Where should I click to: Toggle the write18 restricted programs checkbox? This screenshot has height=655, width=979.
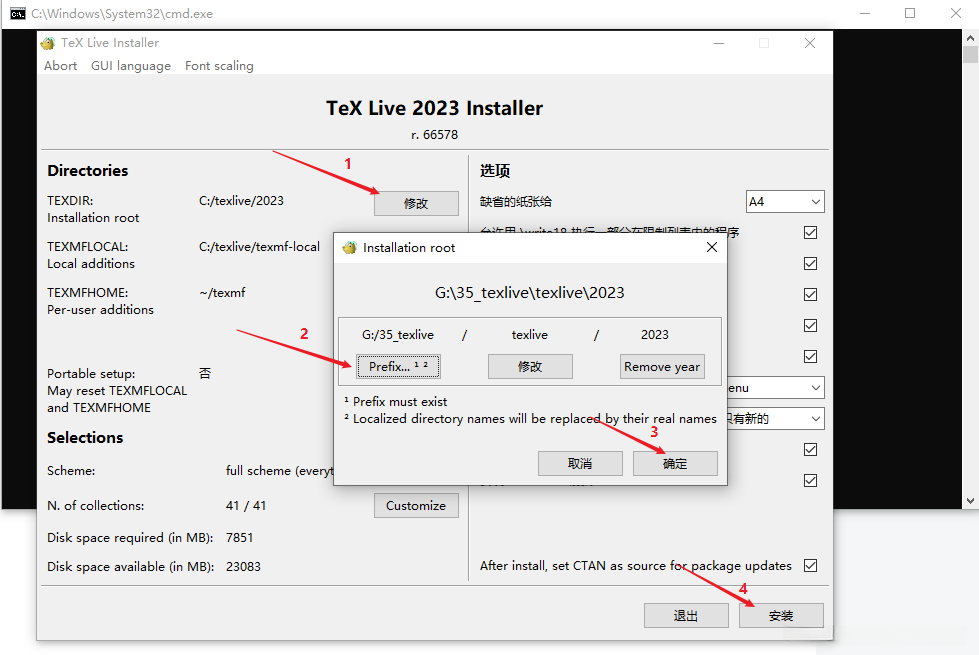(x=810, y=233)
